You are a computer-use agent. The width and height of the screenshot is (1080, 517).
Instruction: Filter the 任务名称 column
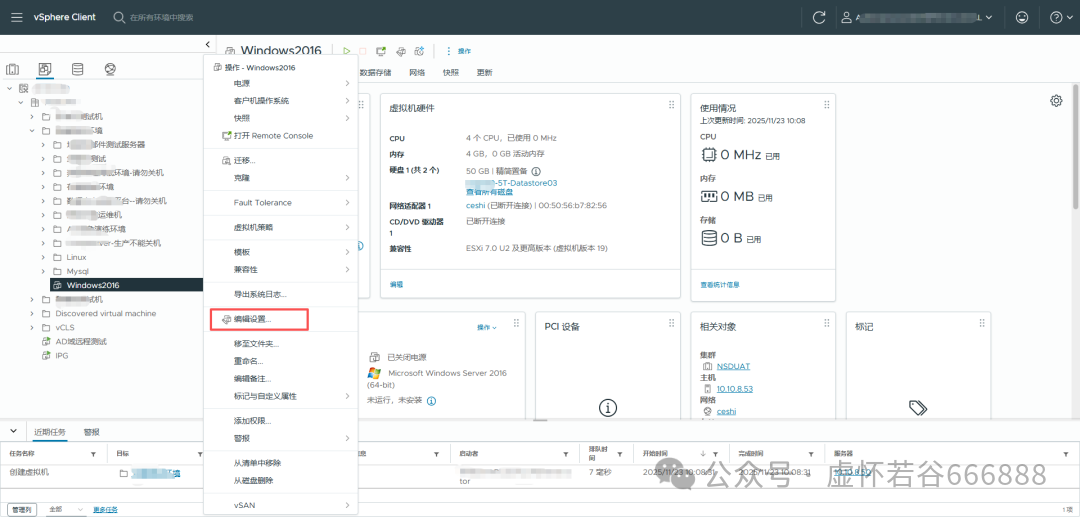tap(94, 454)
